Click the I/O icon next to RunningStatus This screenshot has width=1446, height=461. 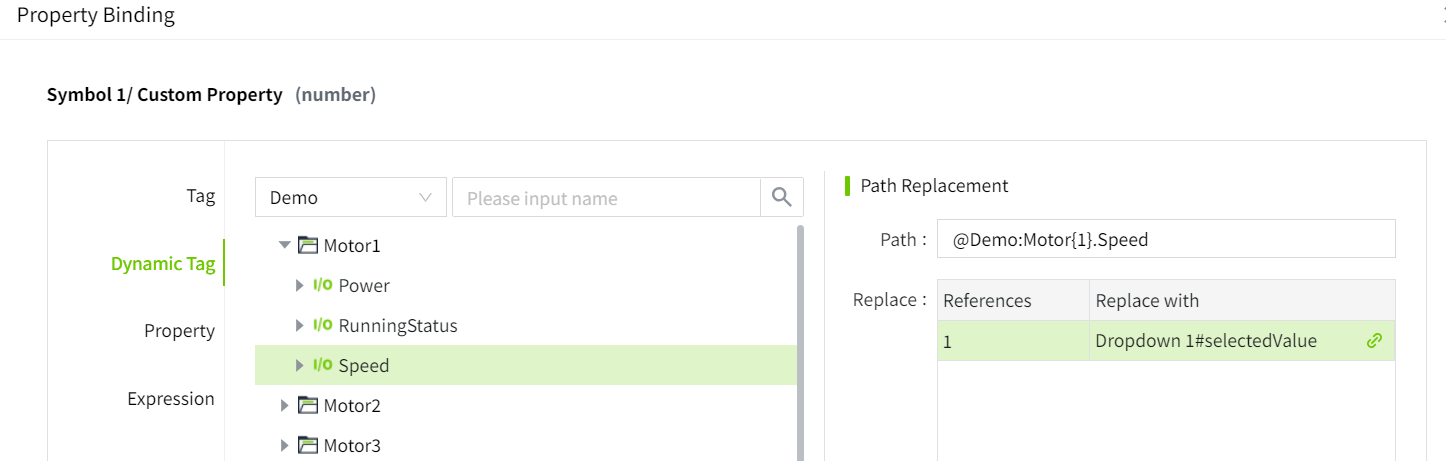pyautogui.click(x=323, y=326)
